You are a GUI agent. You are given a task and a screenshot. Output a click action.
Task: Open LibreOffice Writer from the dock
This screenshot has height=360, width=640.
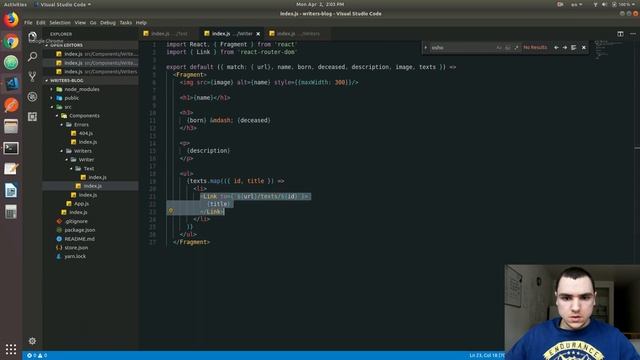coord(11,190)
